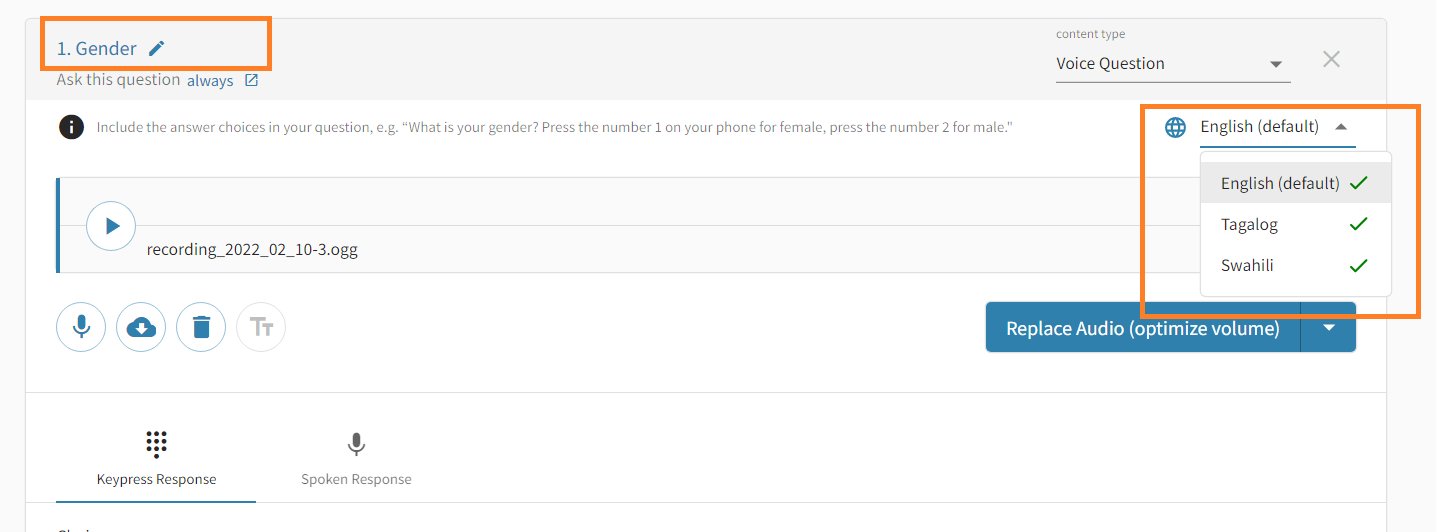Switch to the Spoken Response tab
The width and height of the screenshot is (1436, 532).
pyautogui.click(x=356, y=459)
